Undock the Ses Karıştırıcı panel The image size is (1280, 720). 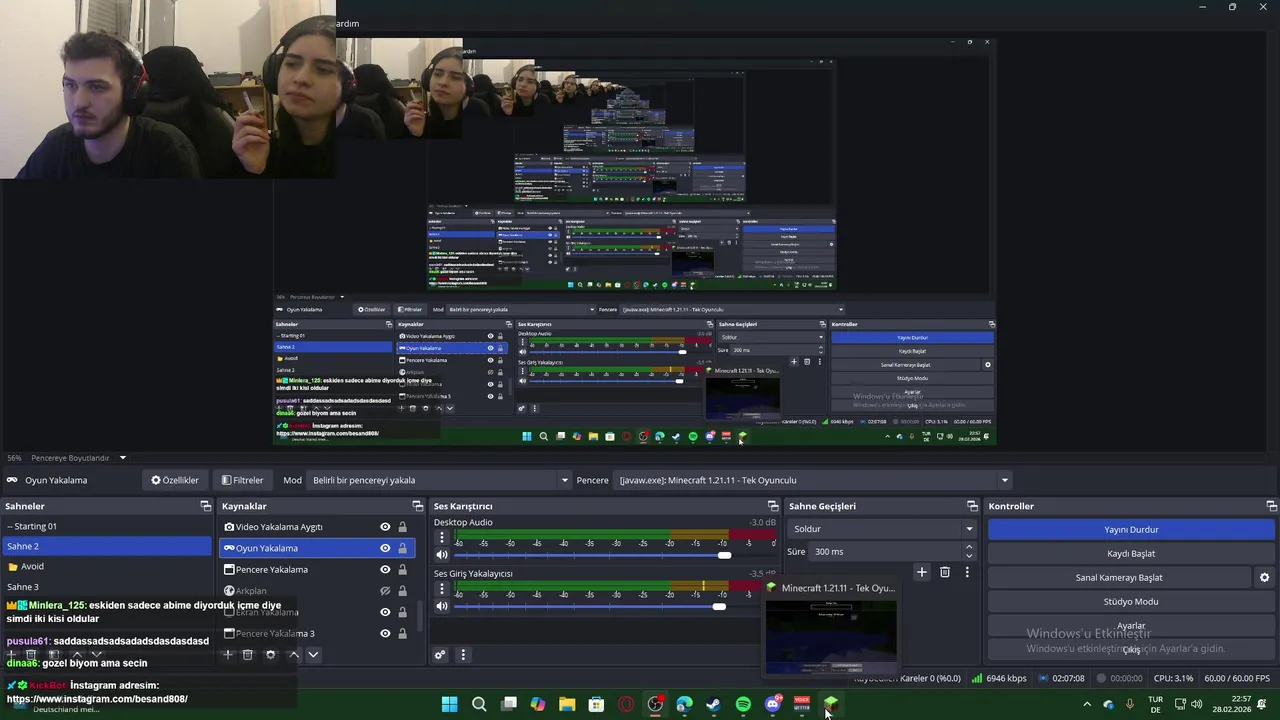tap(772, 506)
